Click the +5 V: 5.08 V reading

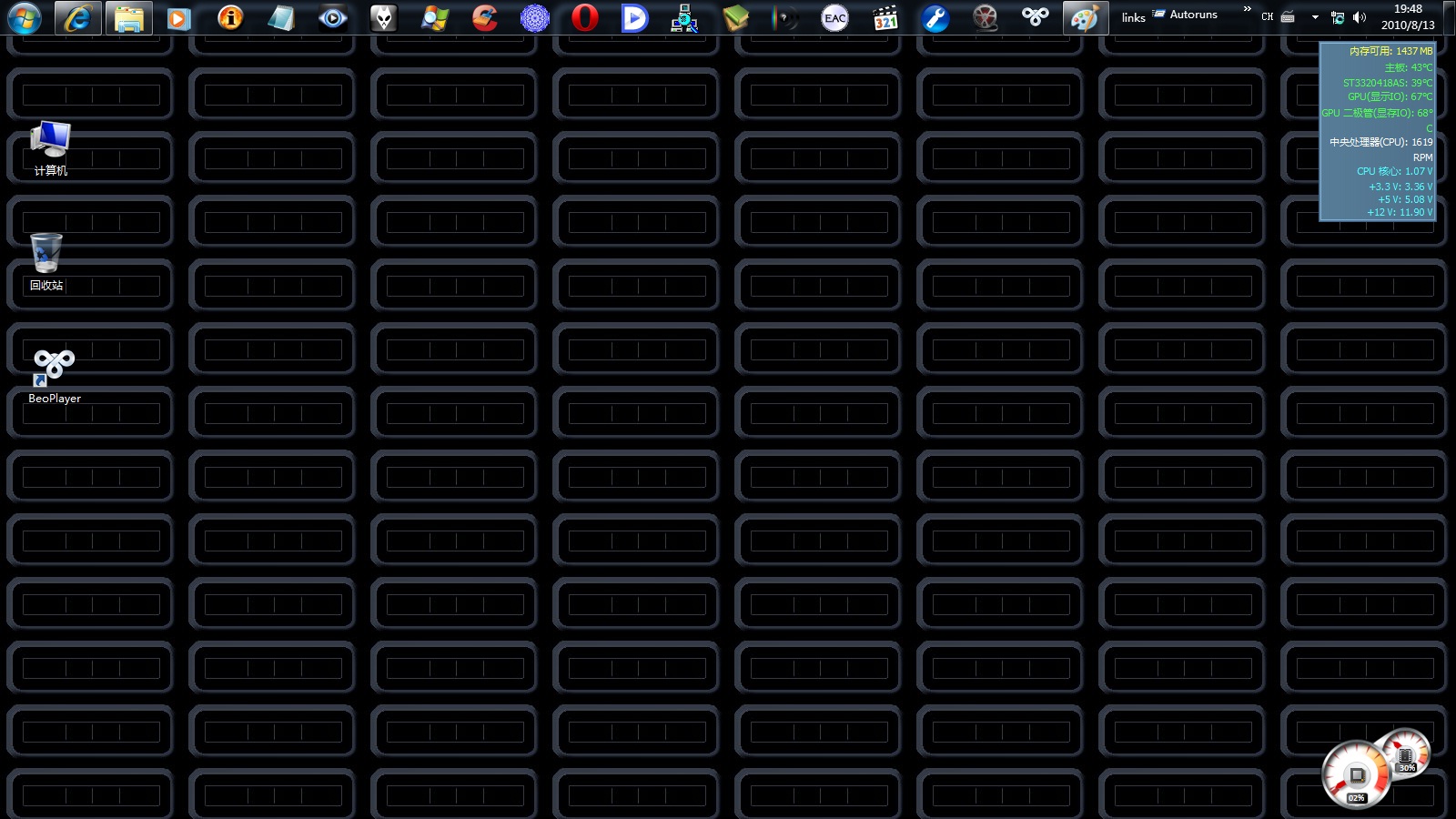click(x=1405, y=199)
